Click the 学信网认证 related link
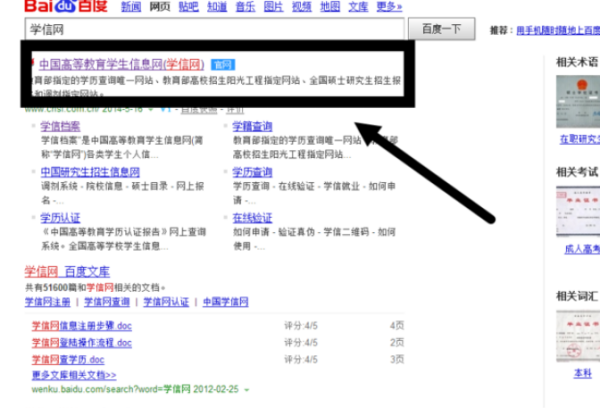This screenshot has height=408, width=600. [166, 302]
